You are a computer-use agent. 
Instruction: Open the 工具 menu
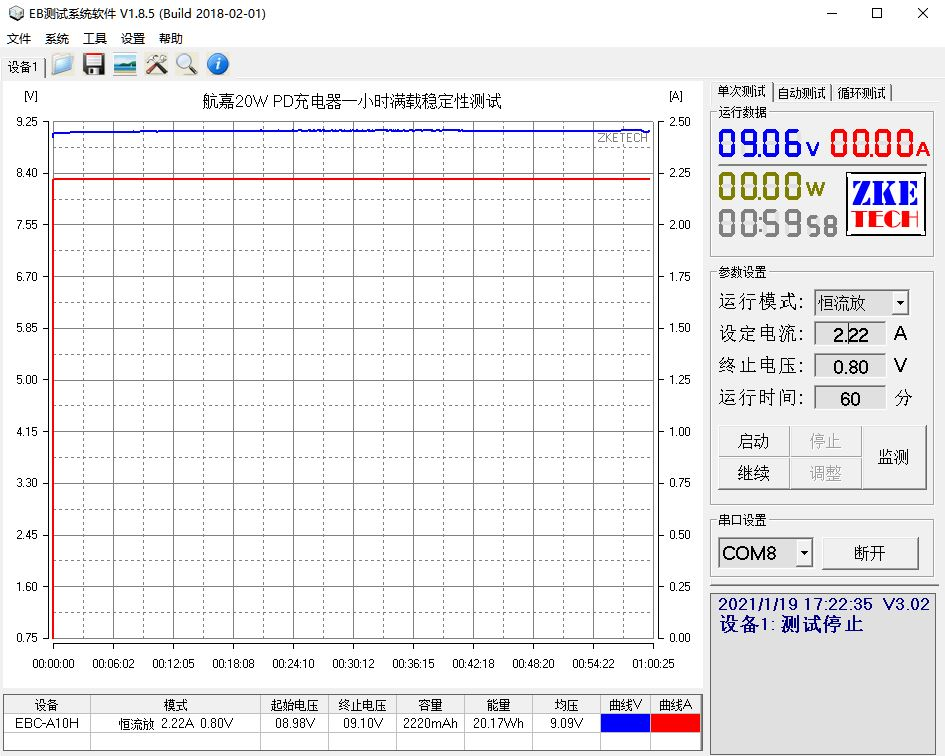(x=95, y=39)
